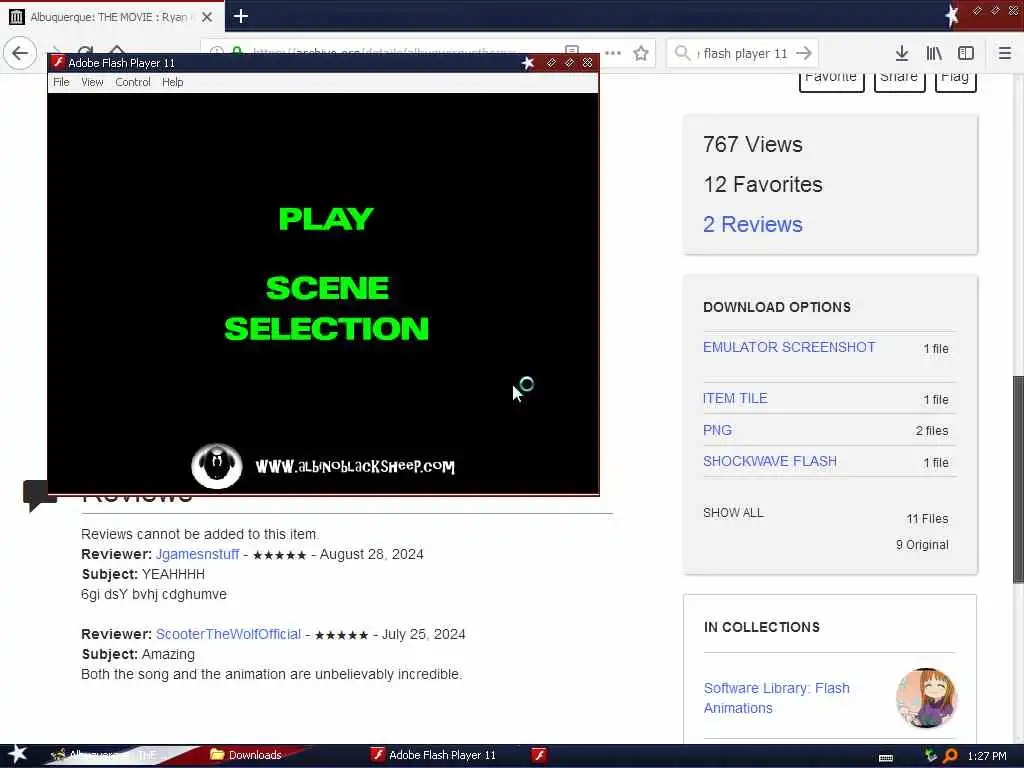The image size is (1024, 768).
Task: Close the Albuquerque: THE MOVIE tab
Action: point(206,17)
